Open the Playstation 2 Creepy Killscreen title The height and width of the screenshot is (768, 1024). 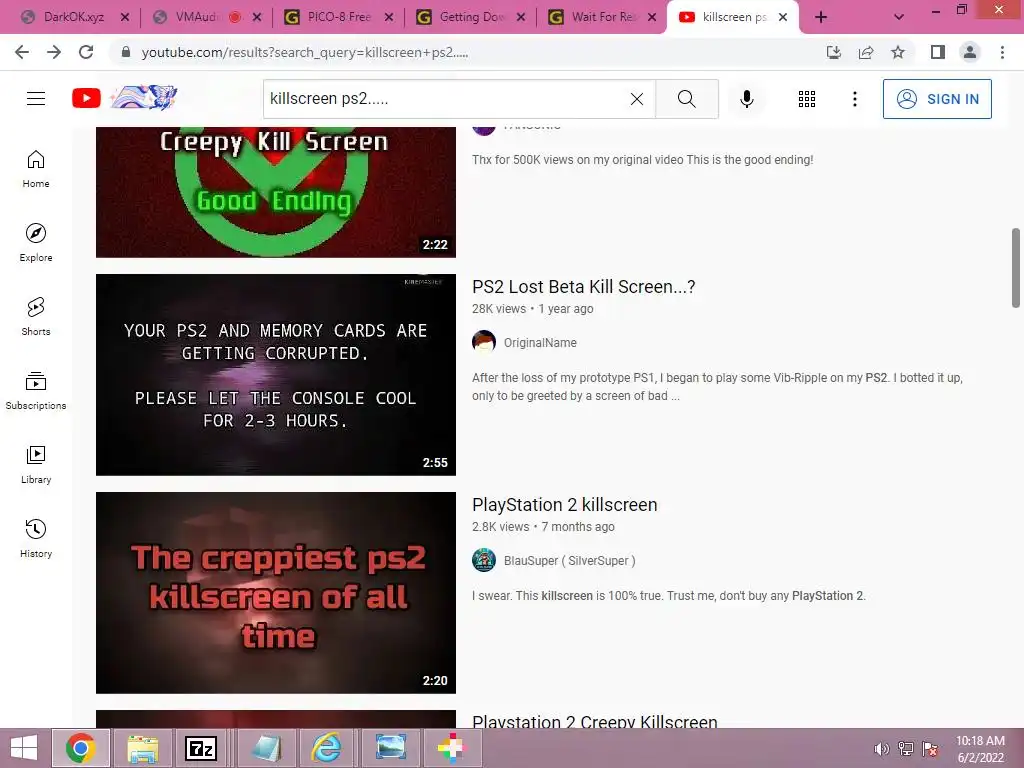tap(594, 720)
